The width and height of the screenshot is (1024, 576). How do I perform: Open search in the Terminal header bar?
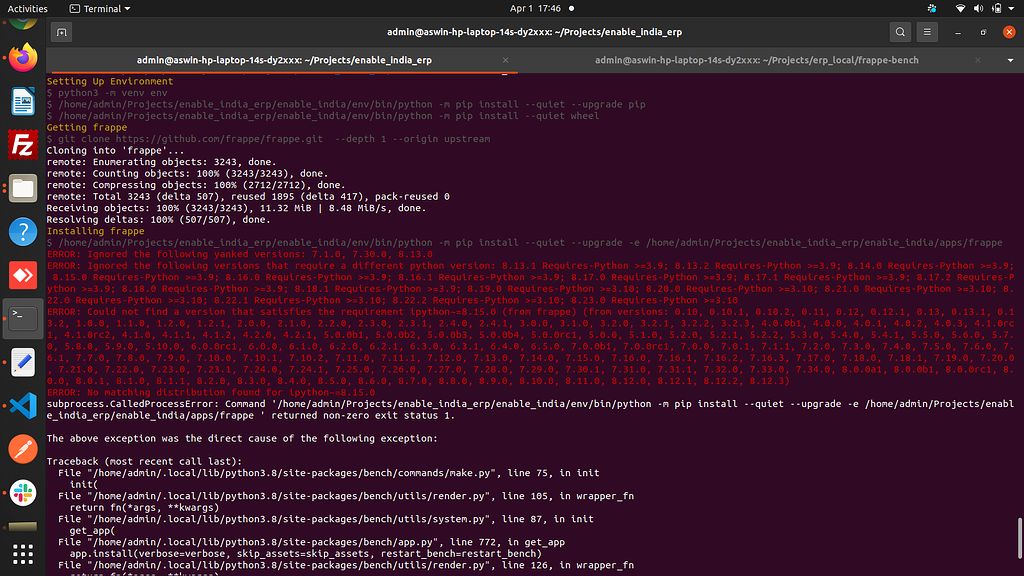pyautogui.click(x=899, y=31)
